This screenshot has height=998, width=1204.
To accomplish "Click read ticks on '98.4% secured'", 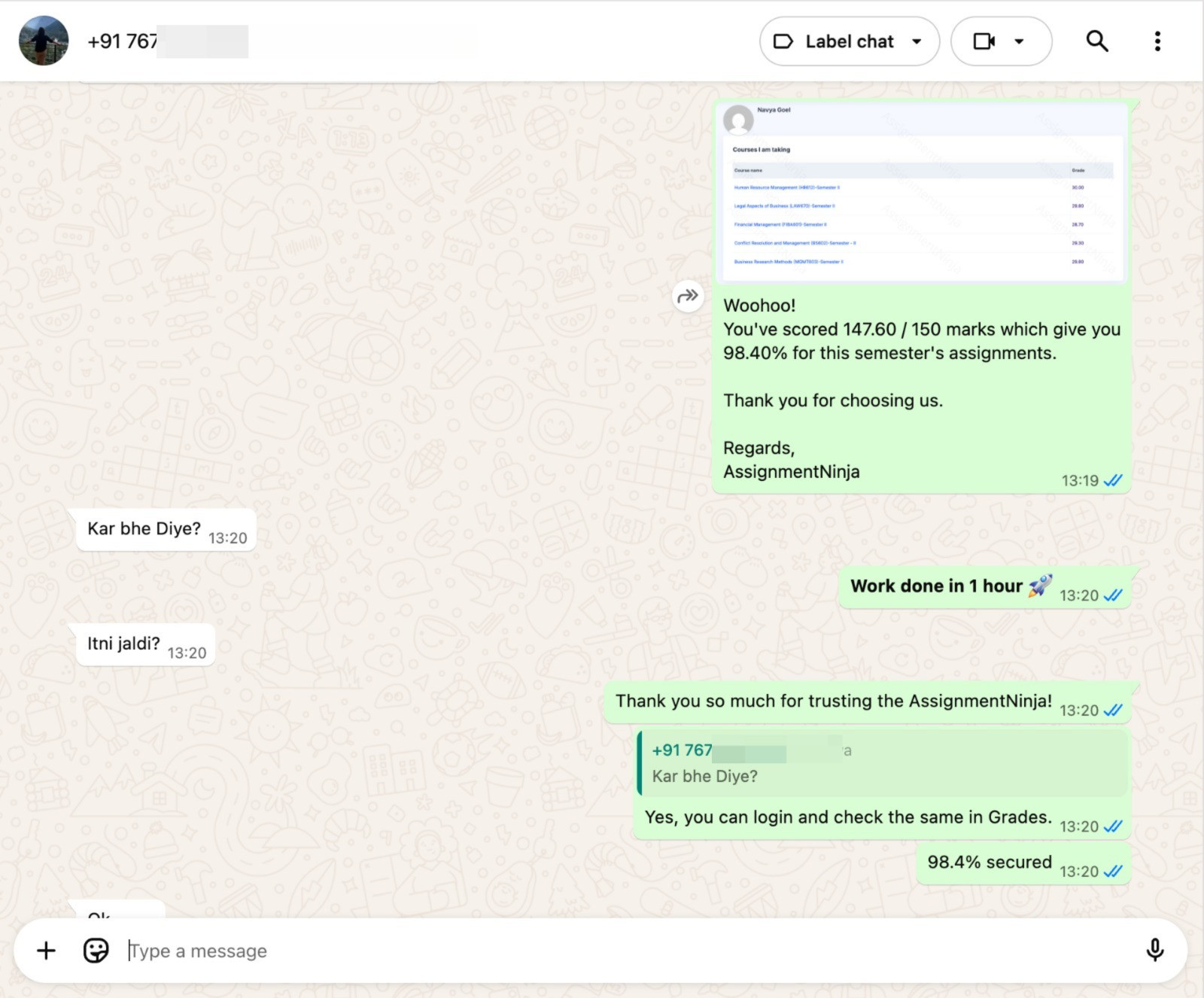I will [x=1112, y=871].
